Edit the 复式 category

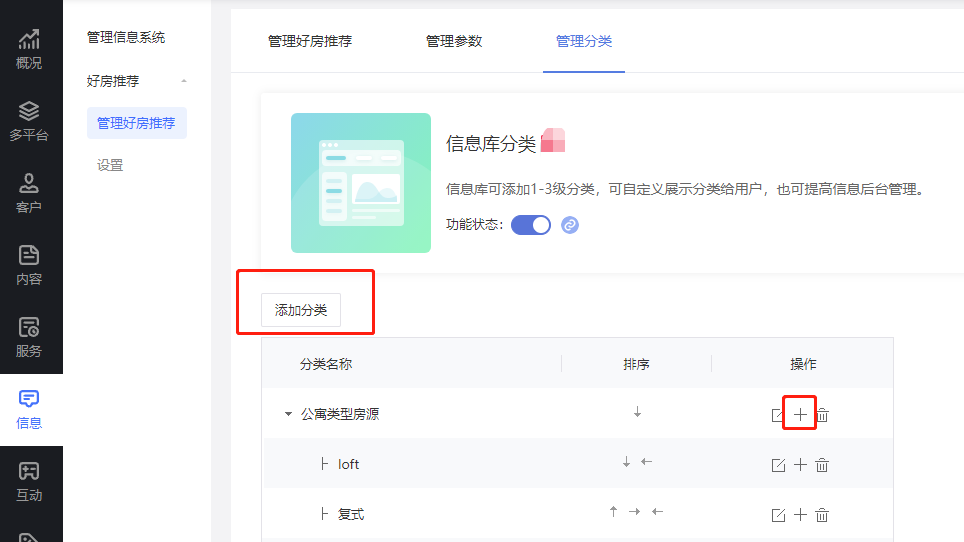click(x=778, y=515)
